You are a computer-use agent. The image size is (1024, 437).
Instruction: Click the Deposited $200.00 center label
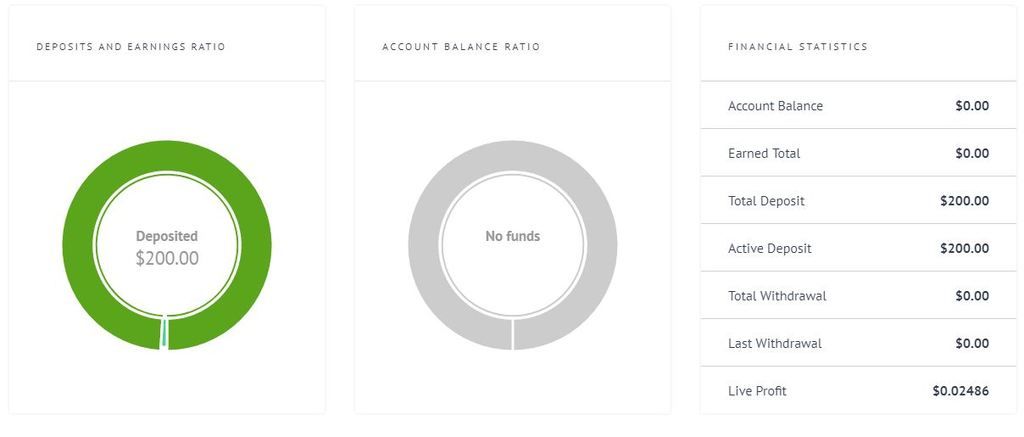(167, 248)
